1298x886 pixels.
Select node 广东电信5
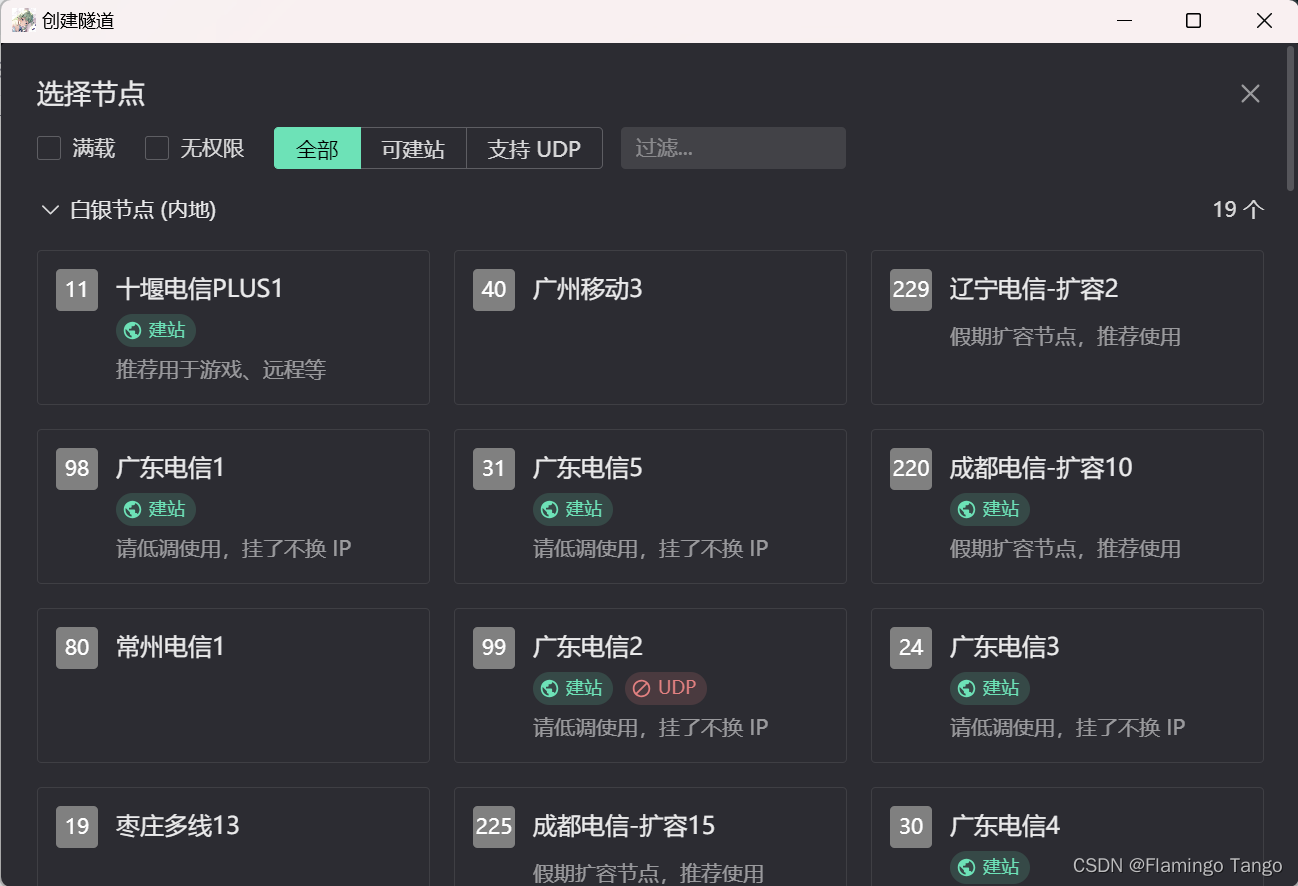pos(650,506)
